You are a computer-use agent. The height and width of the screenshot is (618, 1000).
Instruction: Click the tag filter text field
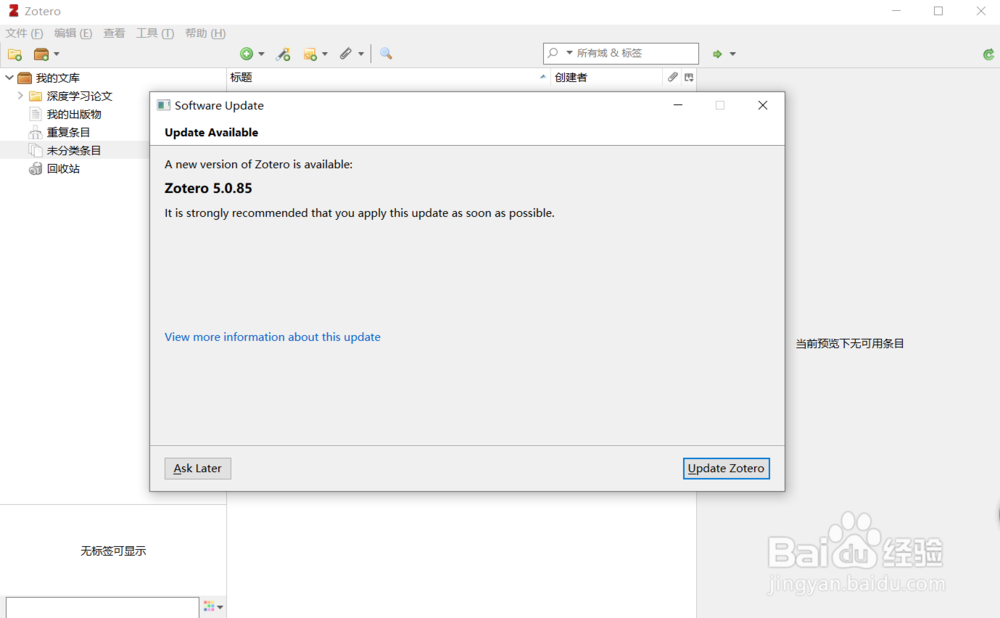[x=102, y=607]
